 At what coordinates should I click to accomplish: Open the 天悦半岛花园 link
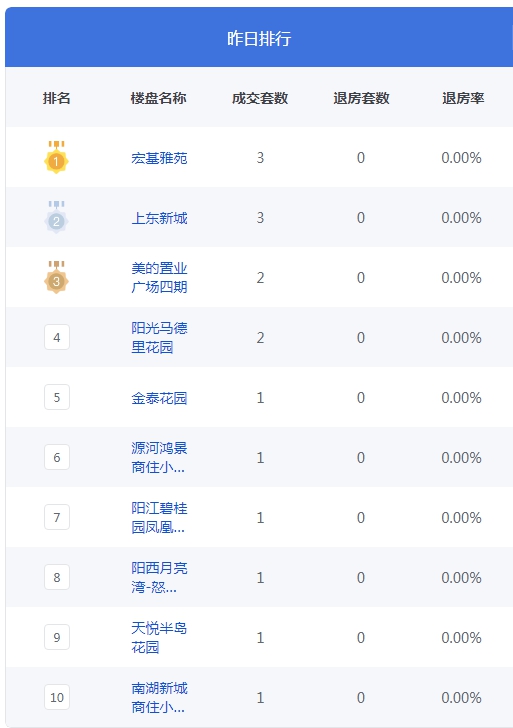click(159, 637)
